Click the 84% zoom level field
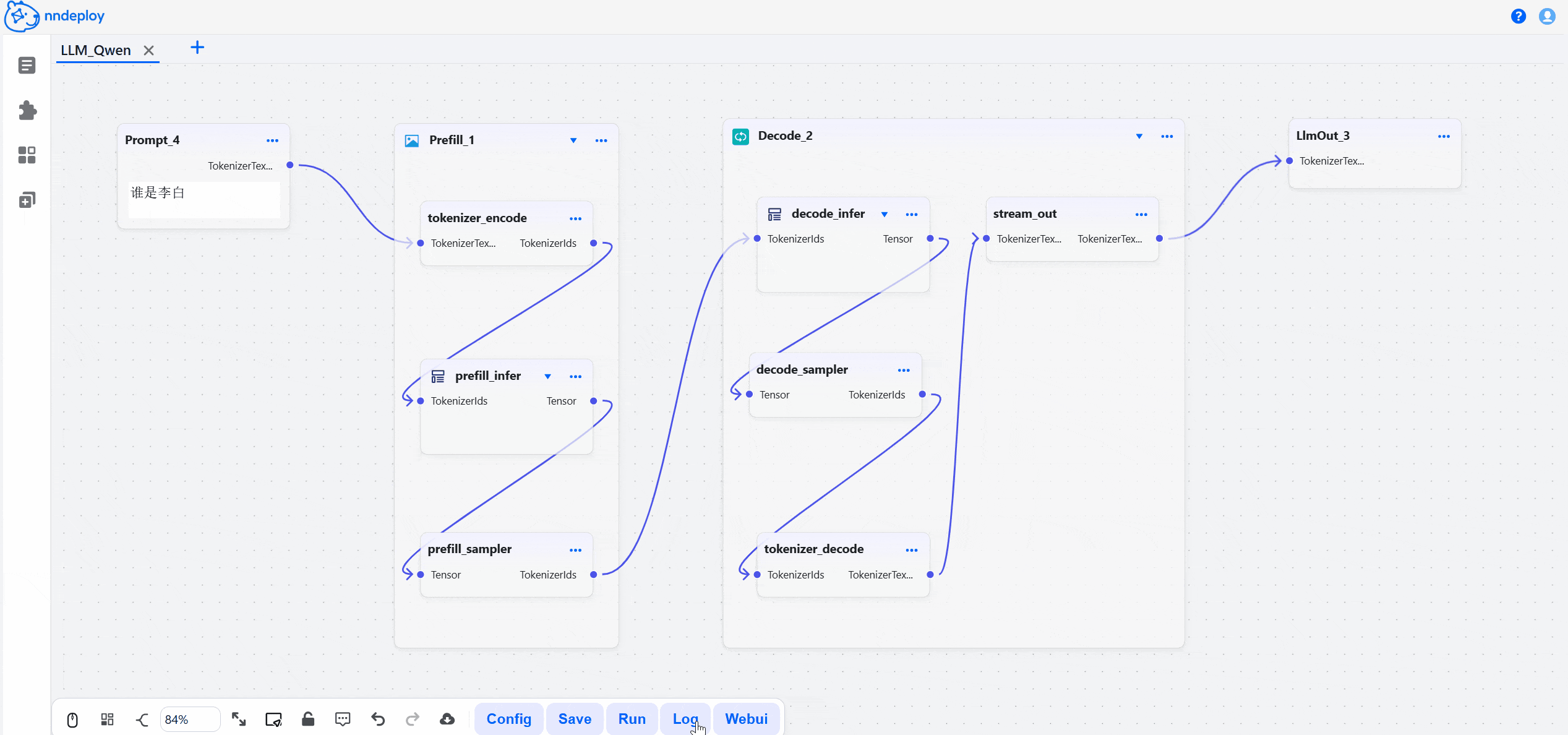Image resolution: width=1568 pixels, height=735 pixels. pyautogui.click(x=189, y=720)
